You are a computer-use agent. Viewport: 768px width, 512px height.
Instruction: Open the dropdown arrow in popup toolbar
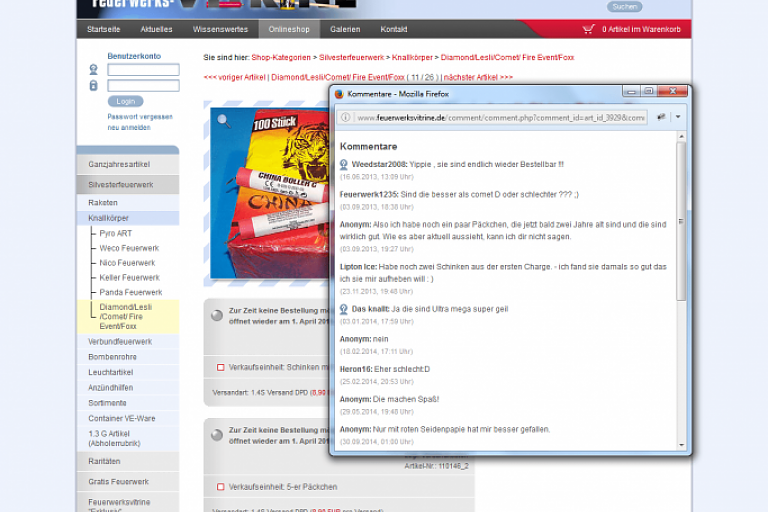[678, 117]
